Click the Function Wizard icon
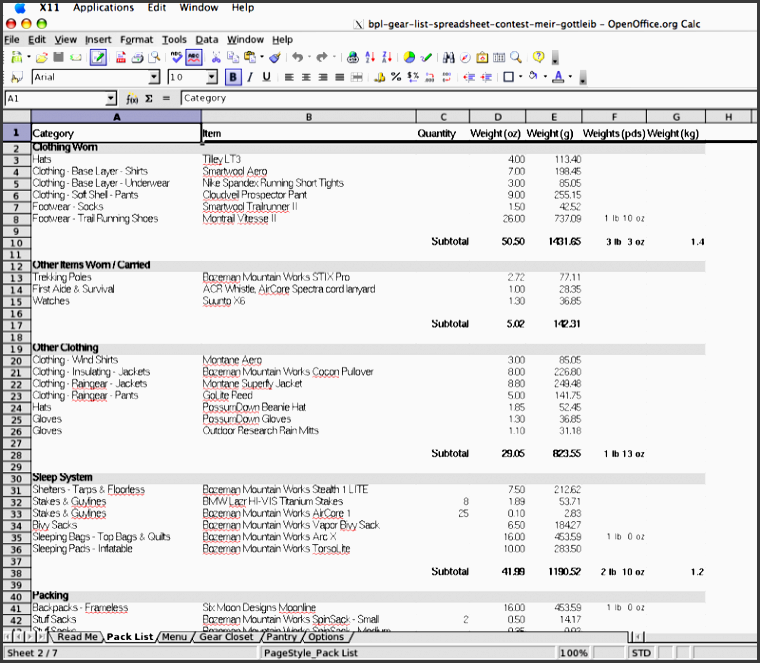 click(132, 98)
